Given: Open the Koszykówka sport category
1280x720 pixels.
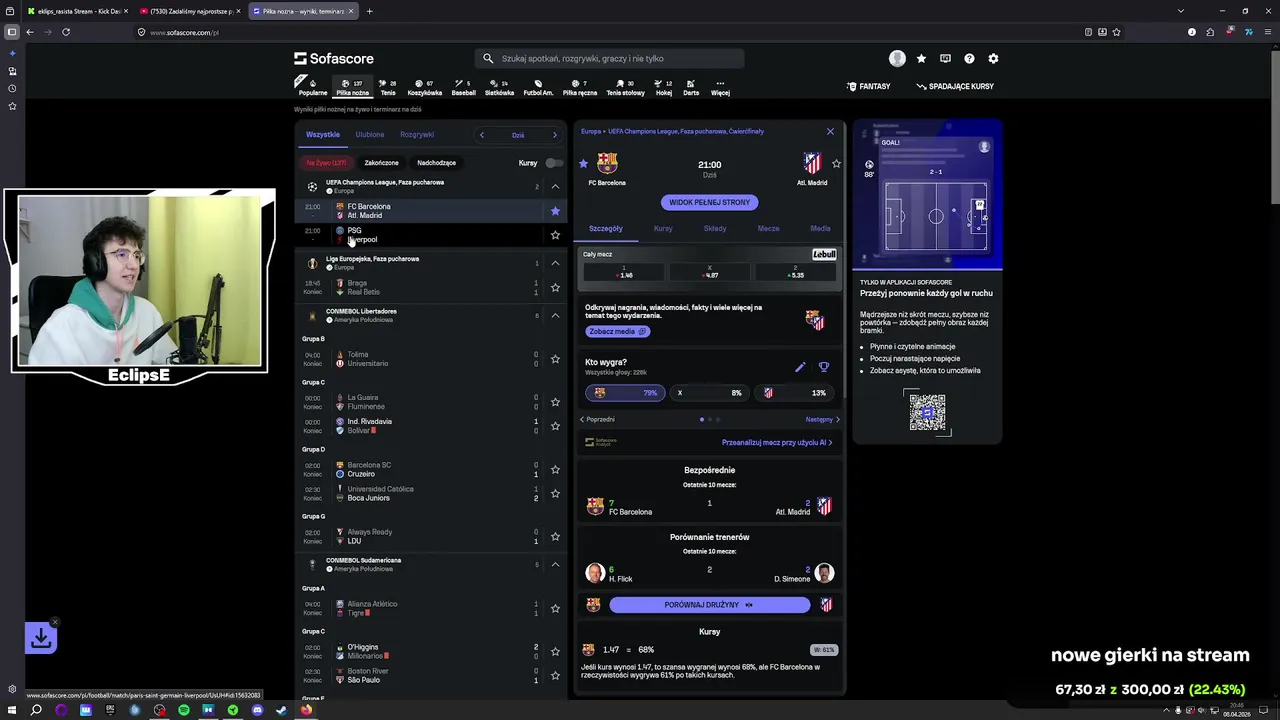Looking at the screenshot, I should [425, 87].
